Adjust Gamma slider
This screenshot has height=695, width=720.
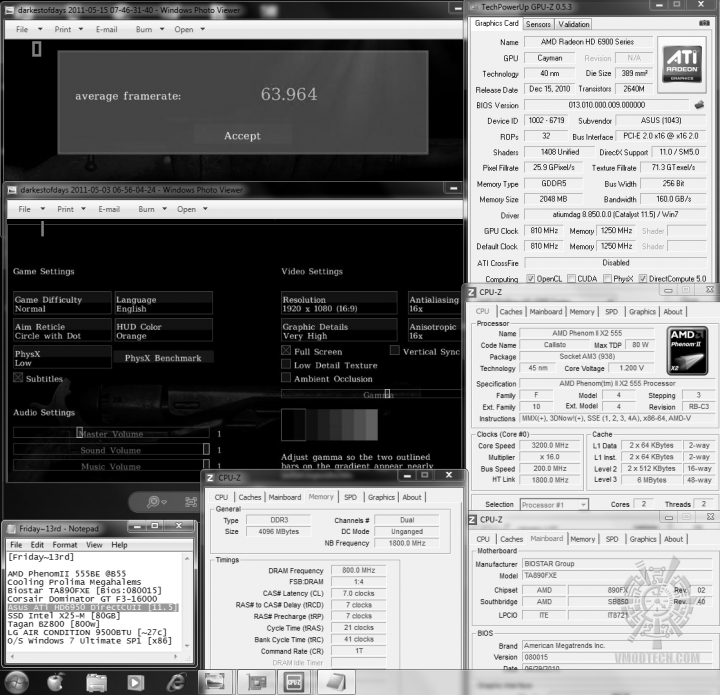(371, 394)
